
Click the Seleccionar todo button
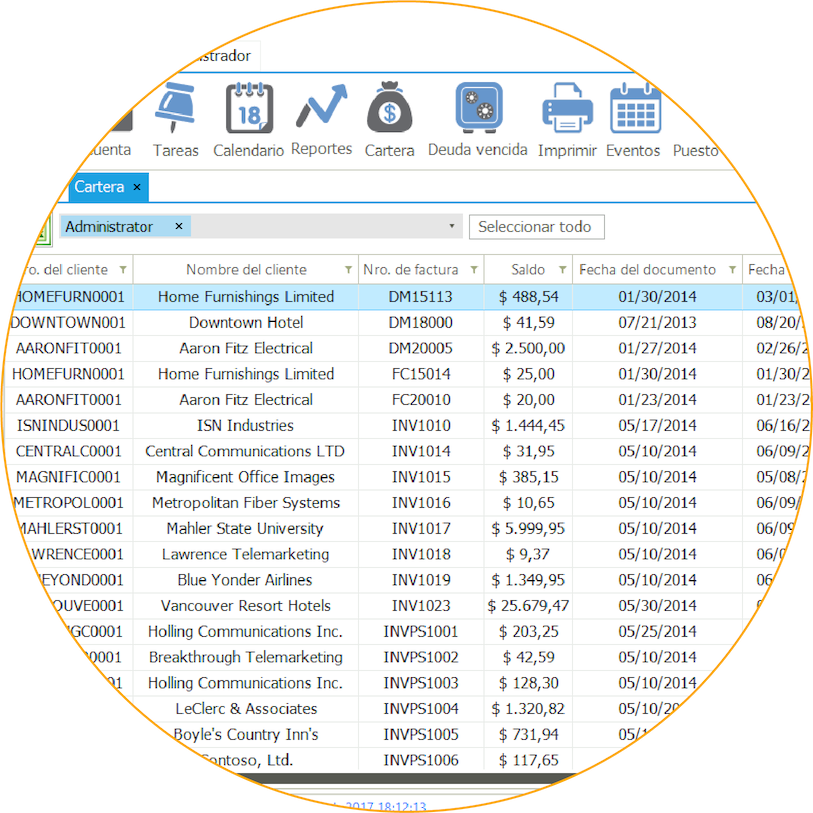[537, 227]
